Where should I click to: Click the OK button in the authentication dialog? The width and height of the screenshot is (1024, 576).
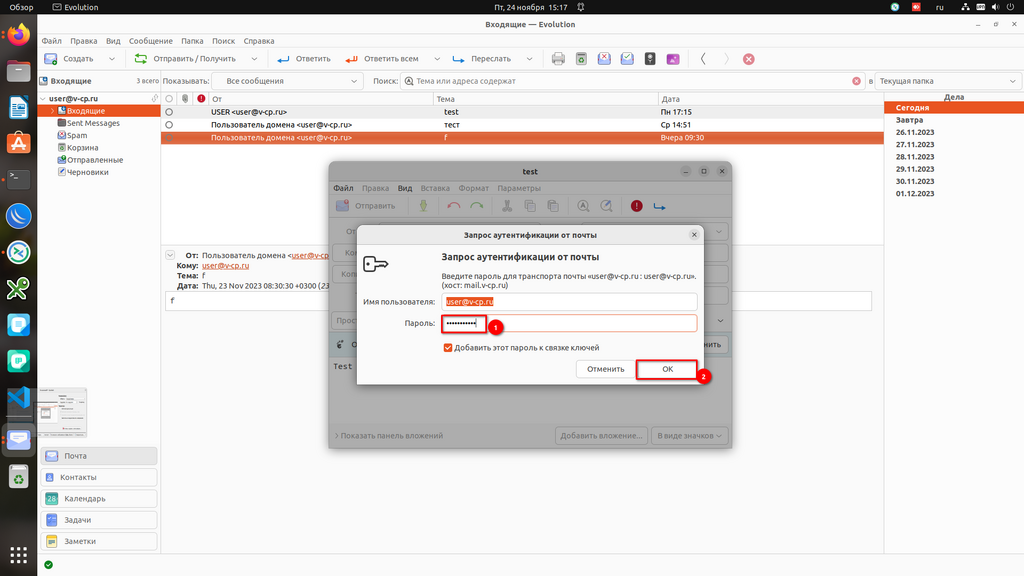pos(667,369)
